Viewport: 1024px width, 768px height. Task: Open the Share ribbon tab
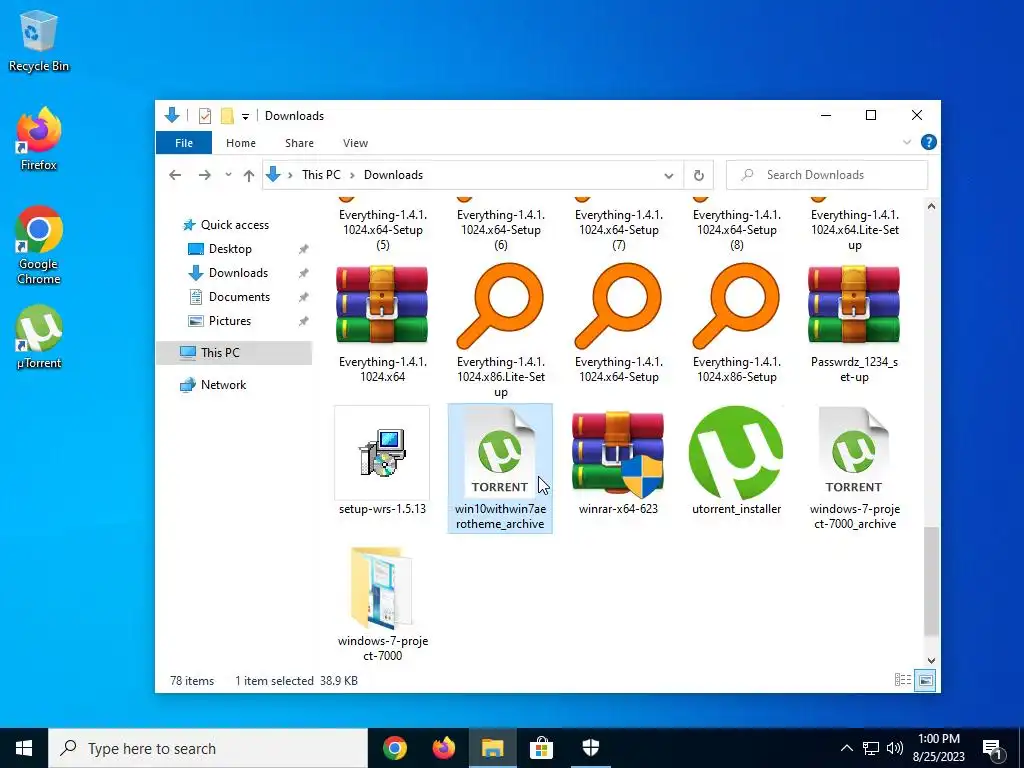(299, 143)
